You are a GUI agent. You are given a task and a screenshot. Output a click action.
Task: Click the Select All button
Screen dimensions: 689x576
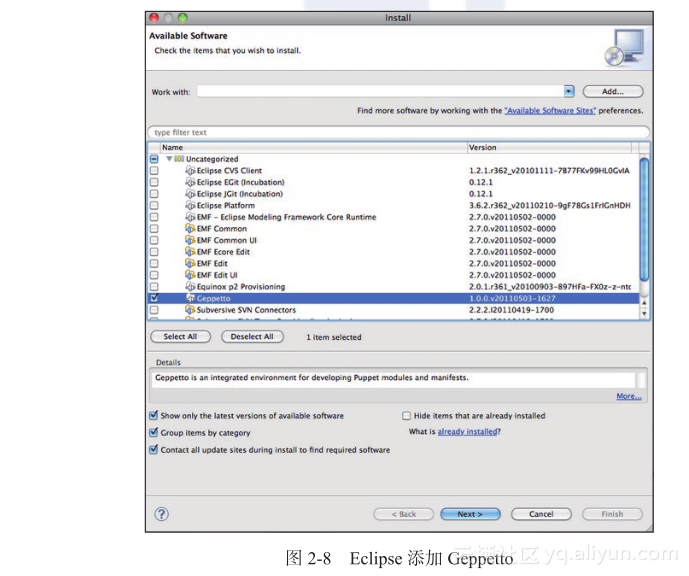(x=181, y=337)
